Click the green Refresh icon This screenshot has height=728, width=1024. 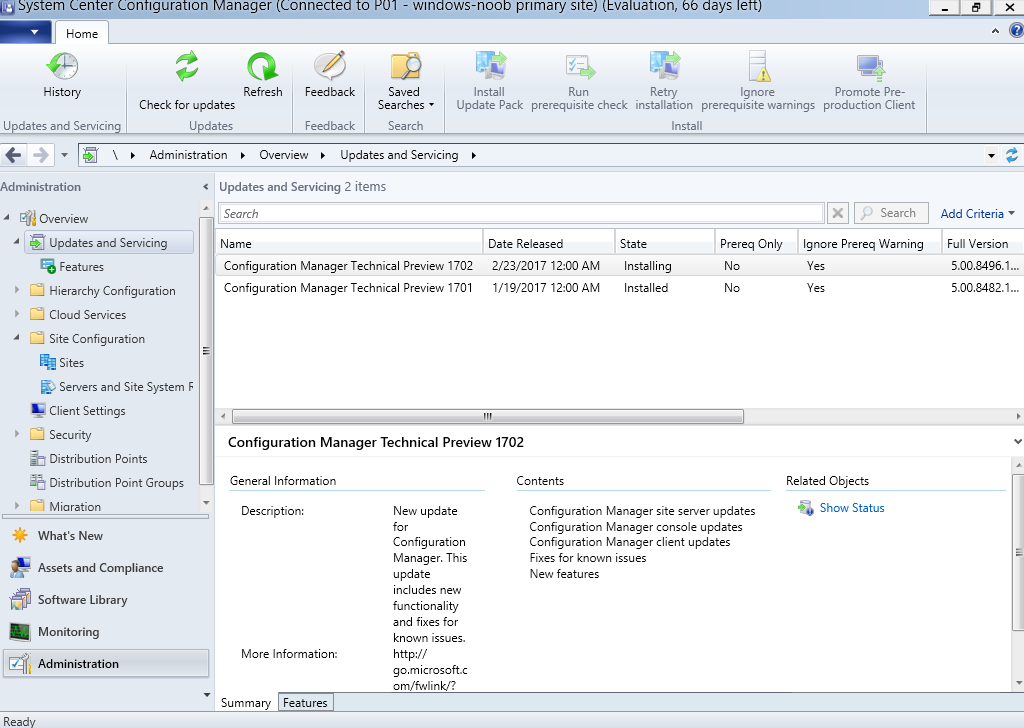click(x=263, y=67)
